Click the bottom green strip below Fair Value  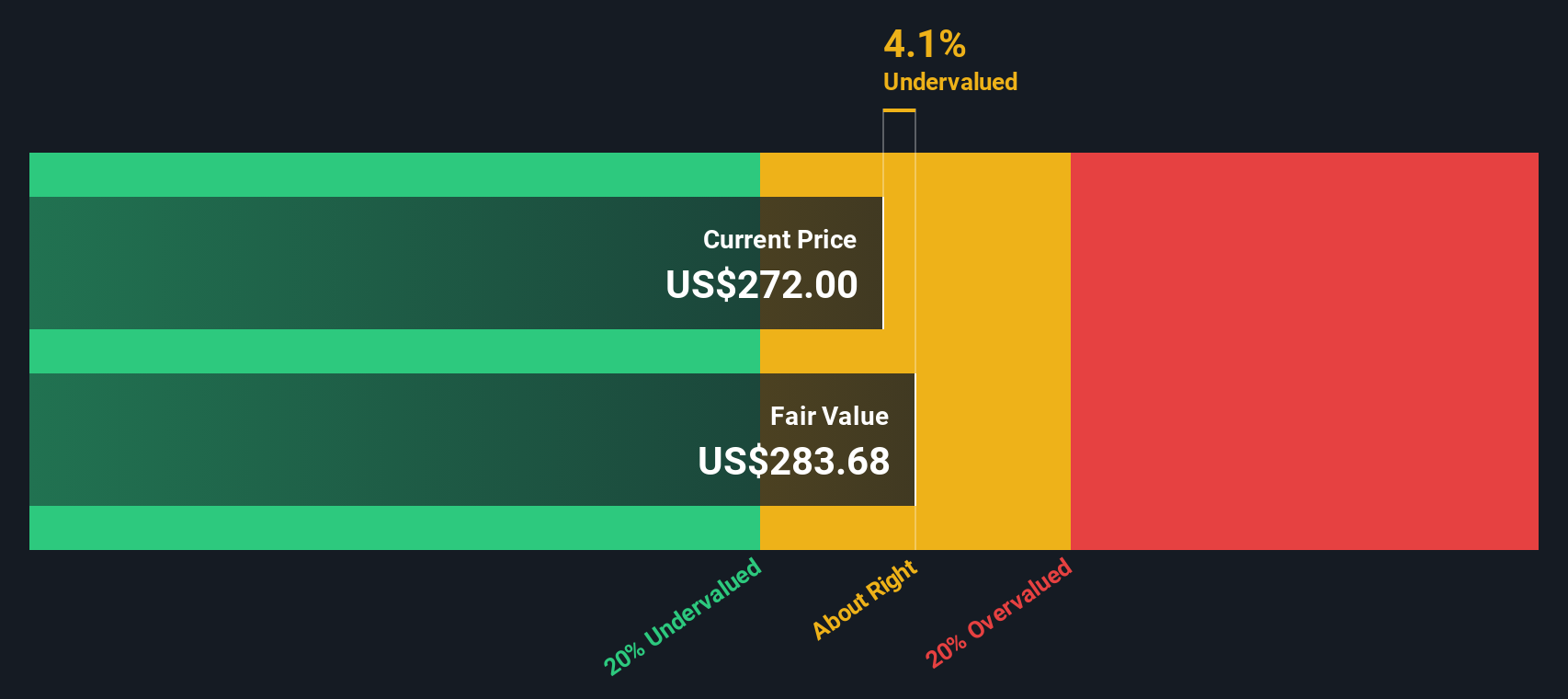(394, 528)
